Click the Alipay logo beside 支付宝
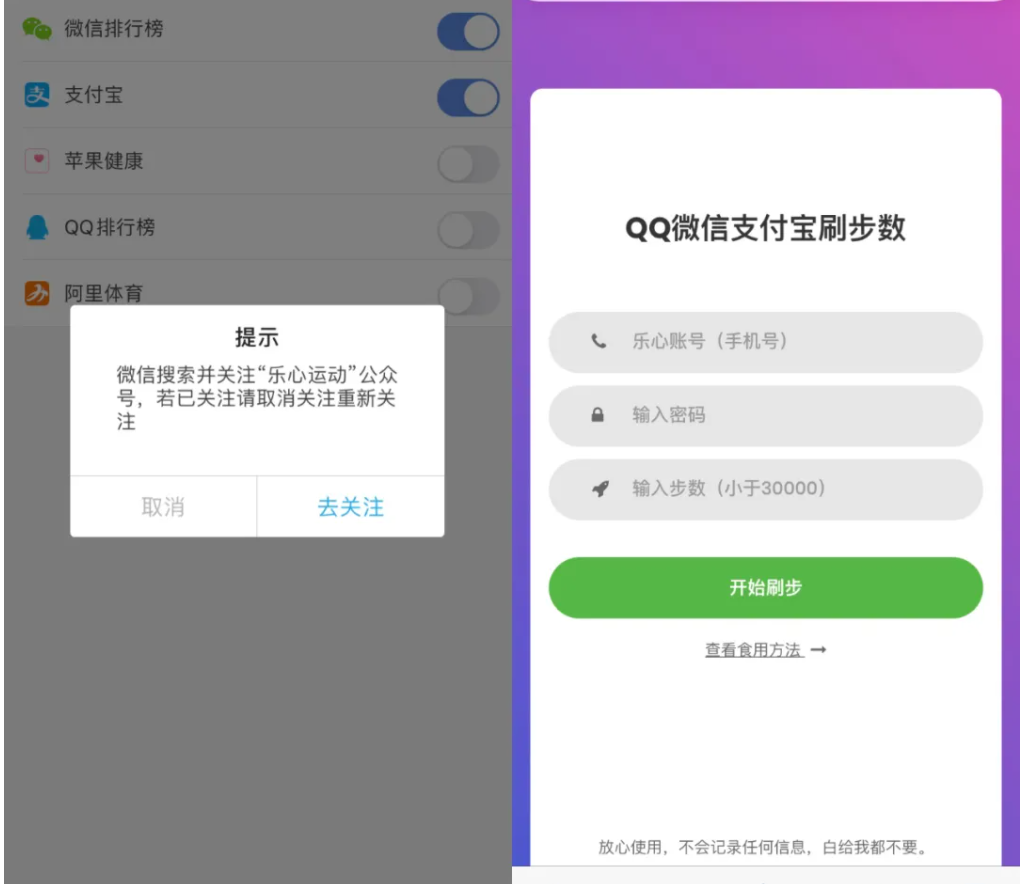The width and height of the screenshot is (1021, 884). coord(37,95)
